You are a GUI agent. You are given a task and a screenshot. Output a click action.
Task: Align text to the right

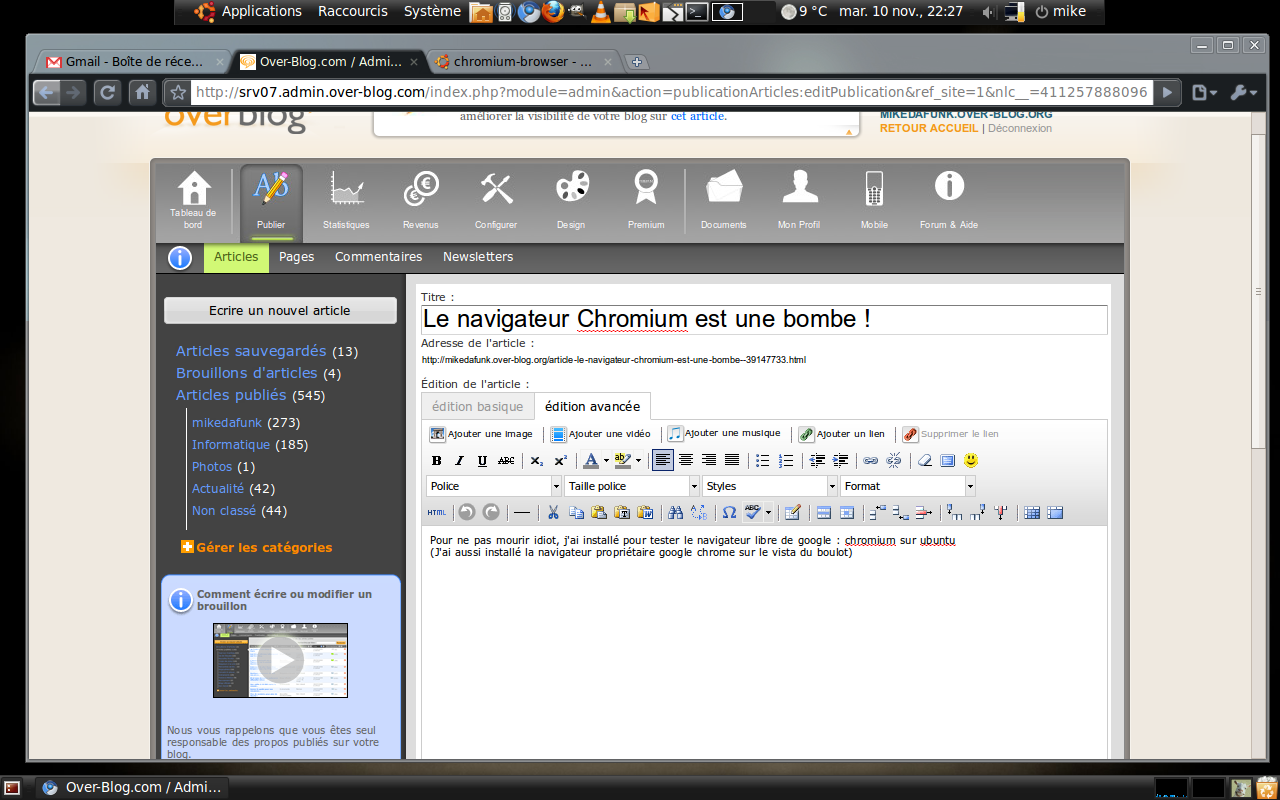[x=709, y=461]
